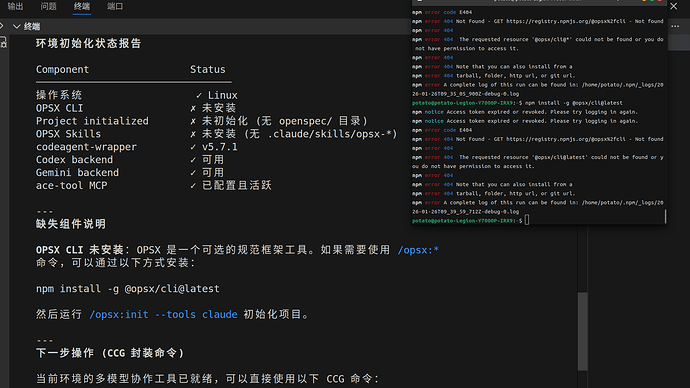This screenshot has height=388, width=690.
Task: Select the 终端 tab
Action: pyautogui.click(x=82, y=6)
